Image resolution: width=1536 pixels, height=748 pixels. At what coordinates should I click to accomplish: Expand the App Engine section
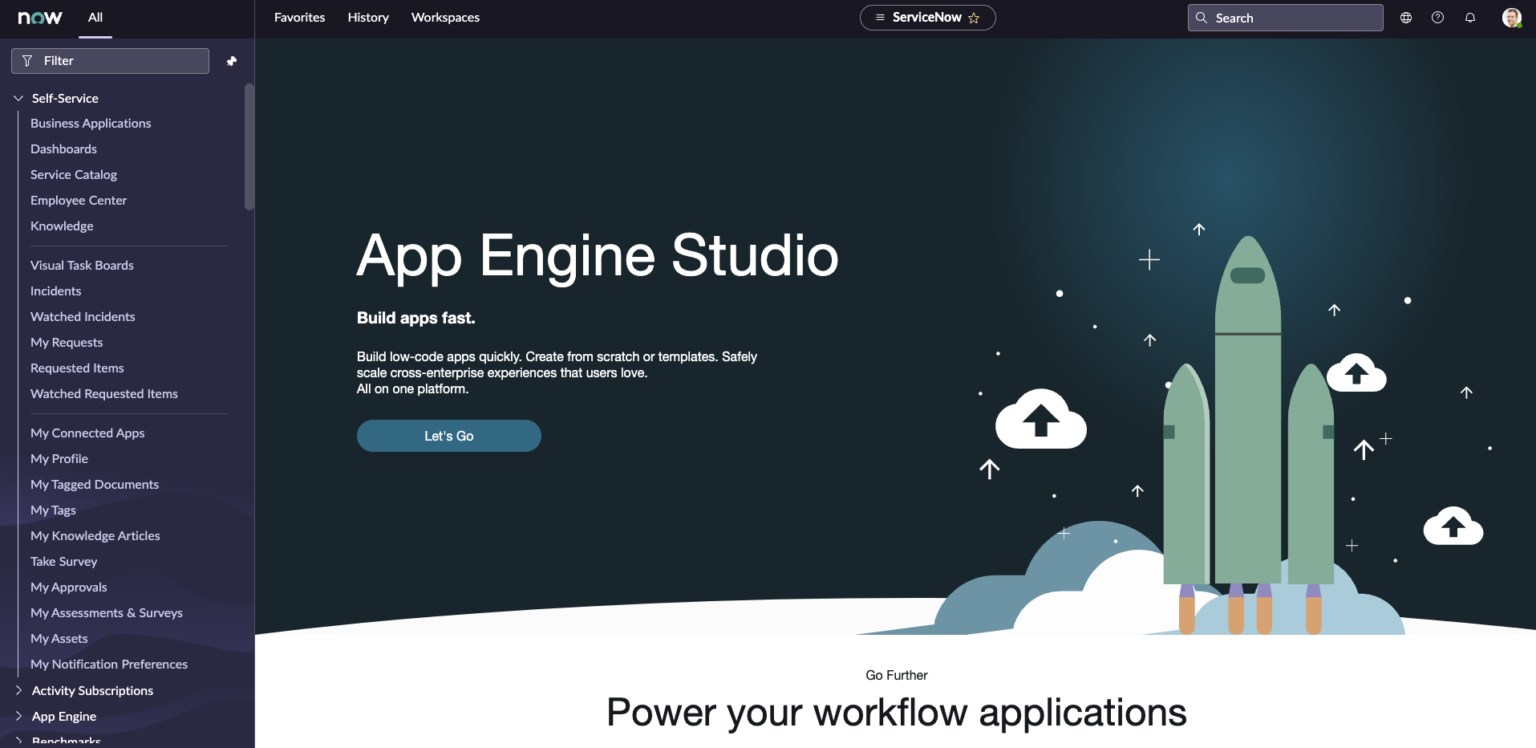(19, 716)
